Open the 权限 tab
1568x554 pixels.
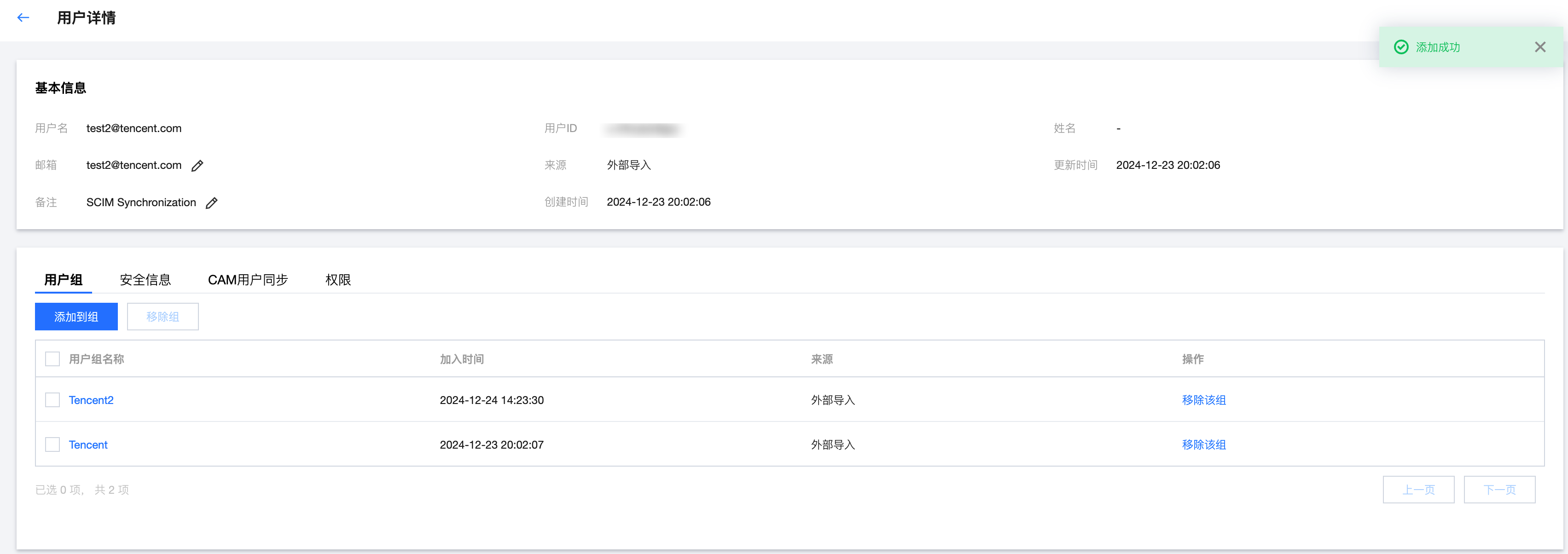tap(338, 280)
